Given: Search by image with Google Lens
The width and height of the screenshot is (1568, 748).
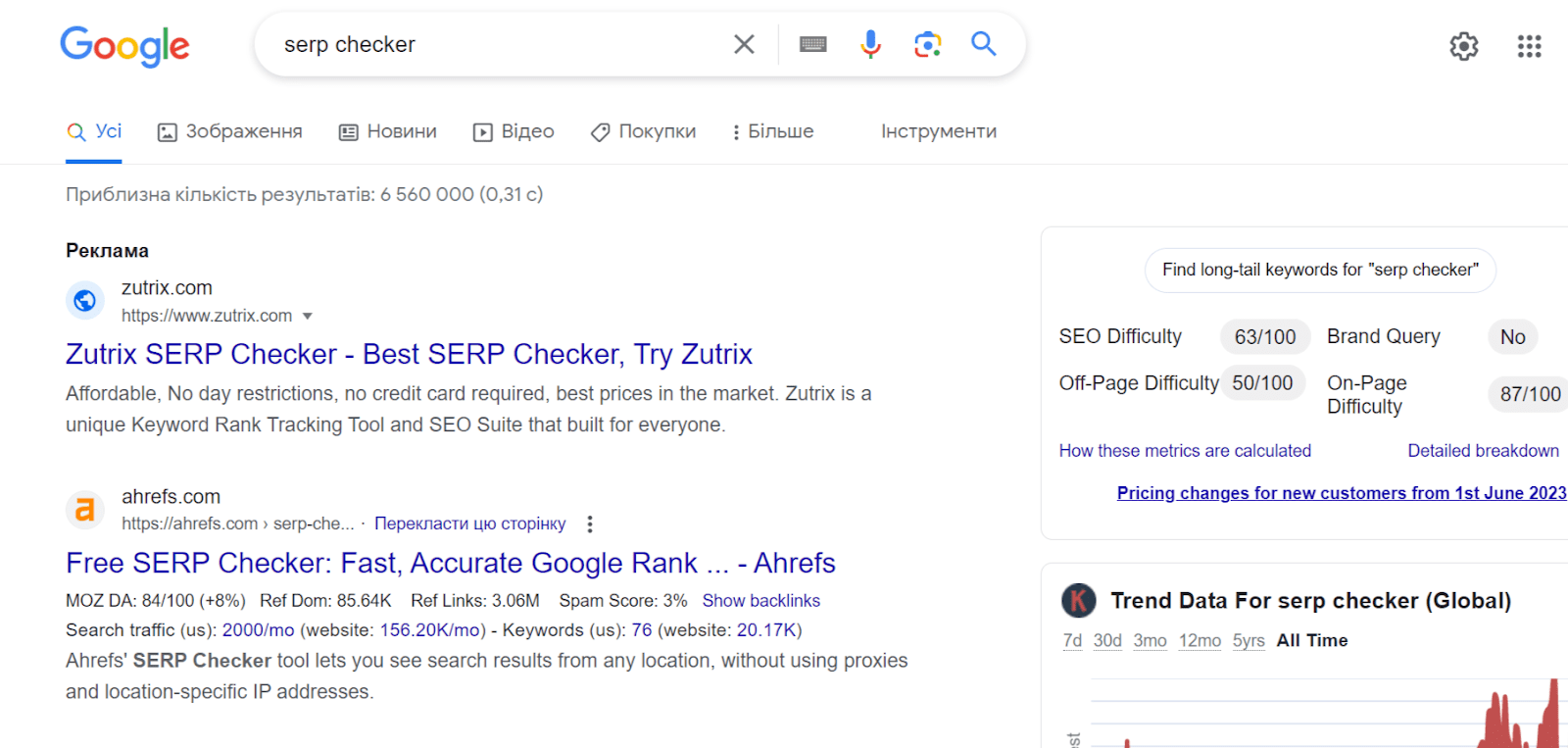Looking at the screenshot, I should (x=927, y=44).
